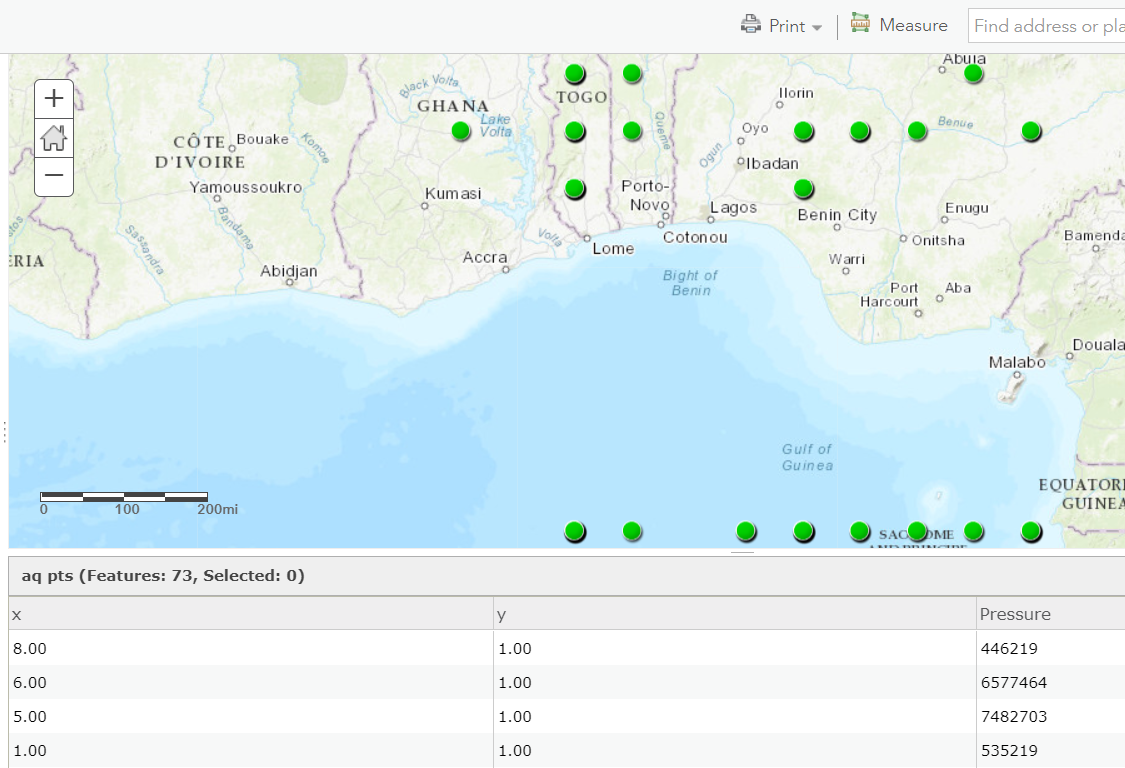Click the green point above Benin City

803,188
